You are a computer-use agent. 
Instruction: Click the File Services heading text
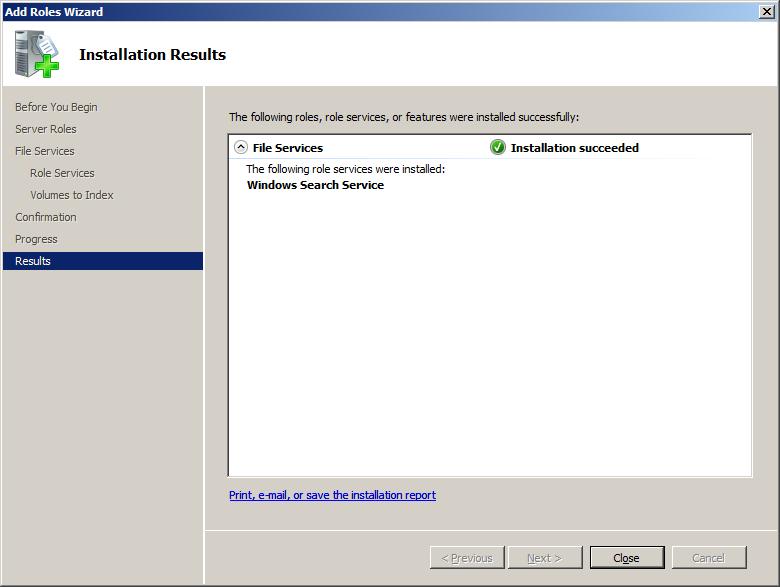(x=288, y=148)
